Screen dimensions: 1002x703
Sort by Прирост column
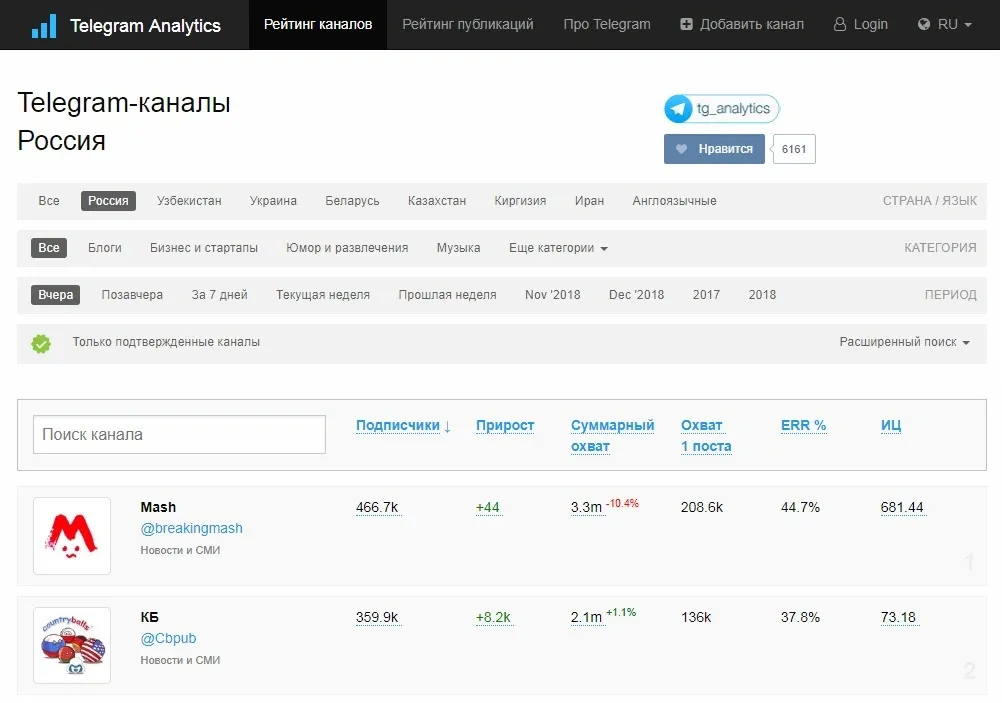point(505,426)
